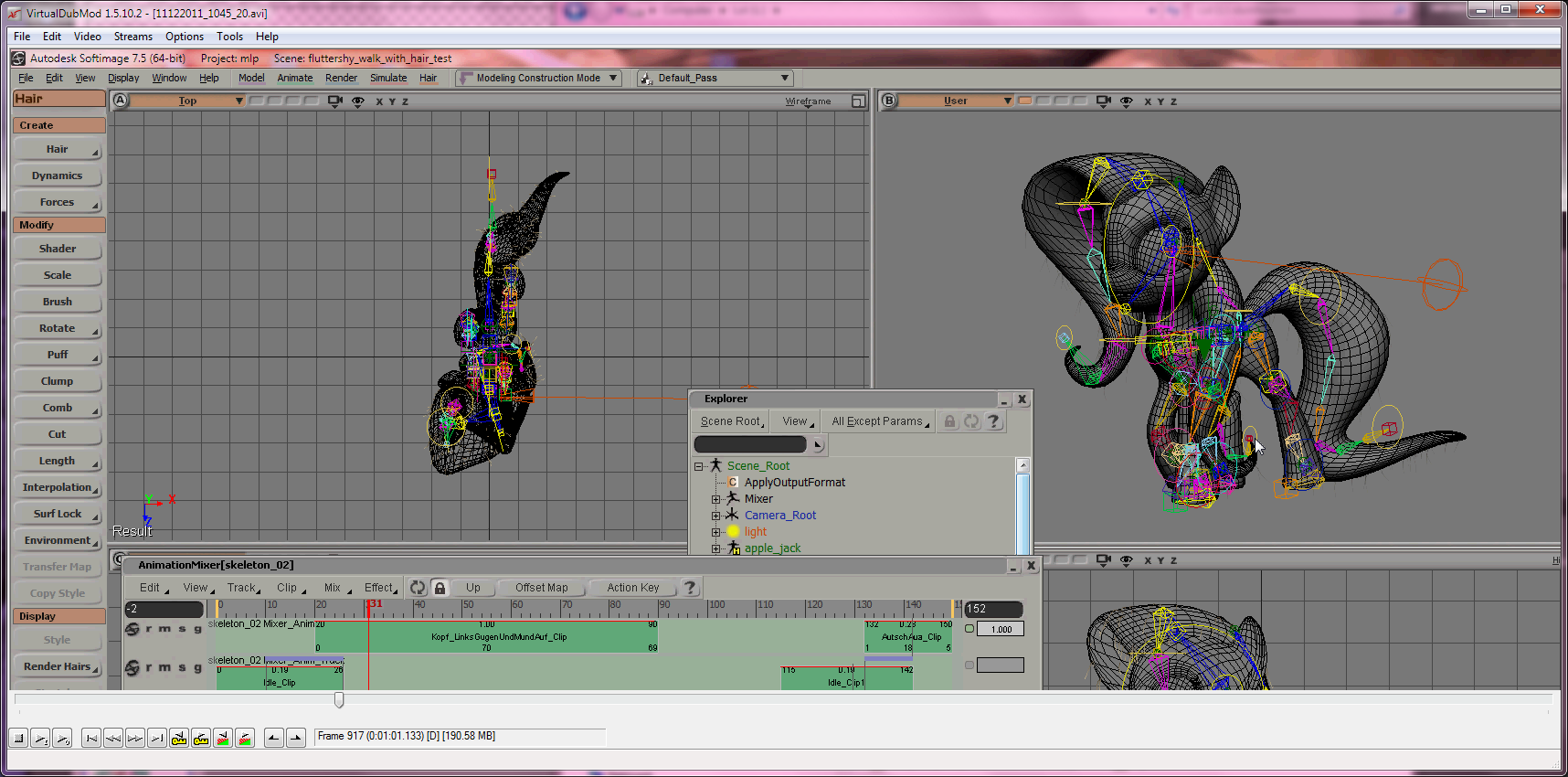
Task: Open the Animate menu in Softimage
Action: [294, 79]
